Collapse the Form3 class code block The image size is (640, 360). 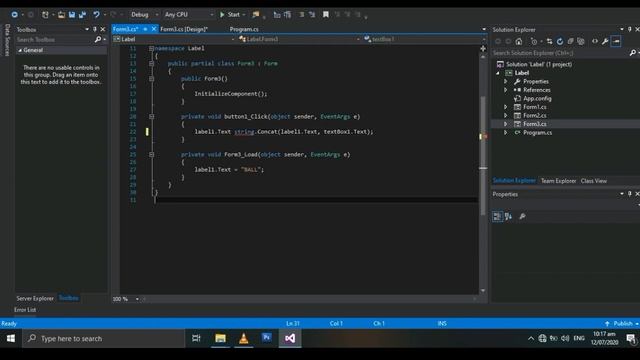[151, 64]
